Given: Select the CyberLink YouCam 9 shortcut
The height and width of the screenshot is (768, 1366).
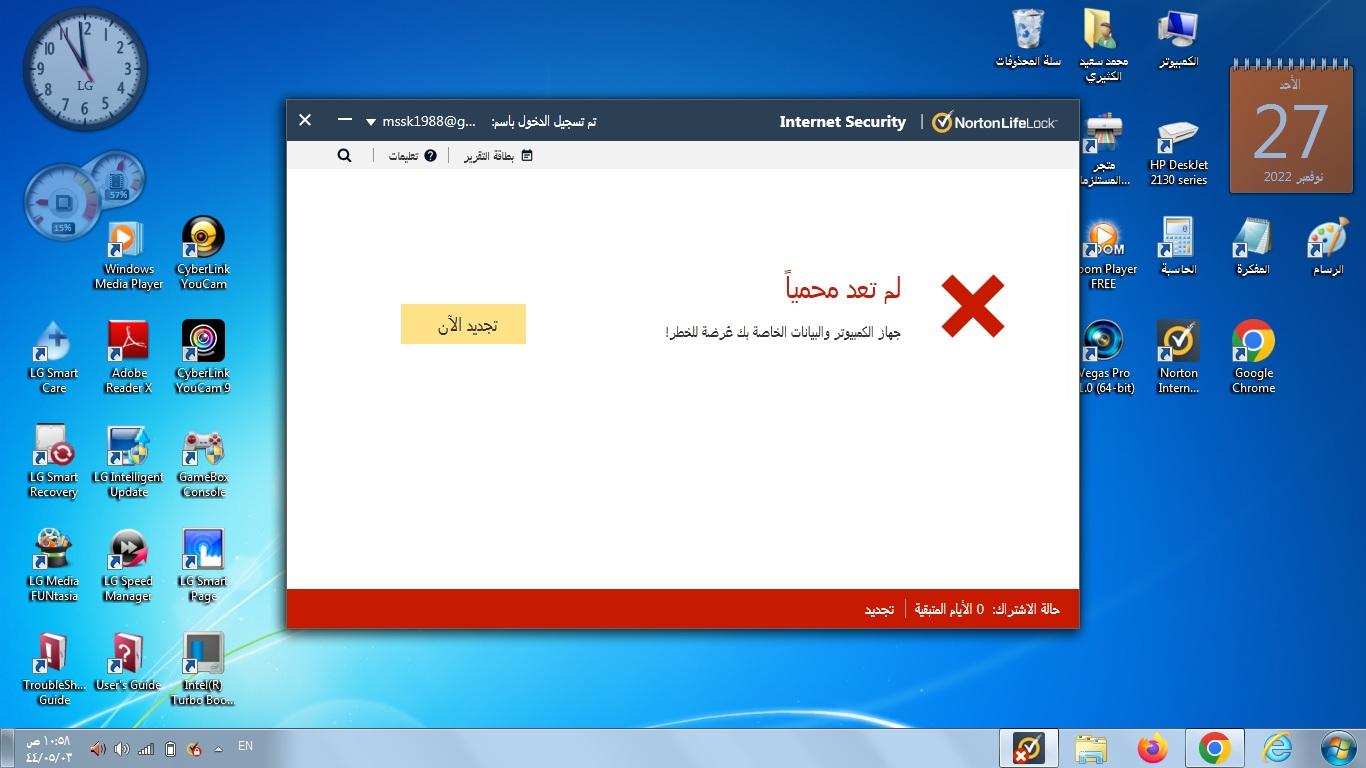Looking at the screenshot, I should click(x=203, y=357).
